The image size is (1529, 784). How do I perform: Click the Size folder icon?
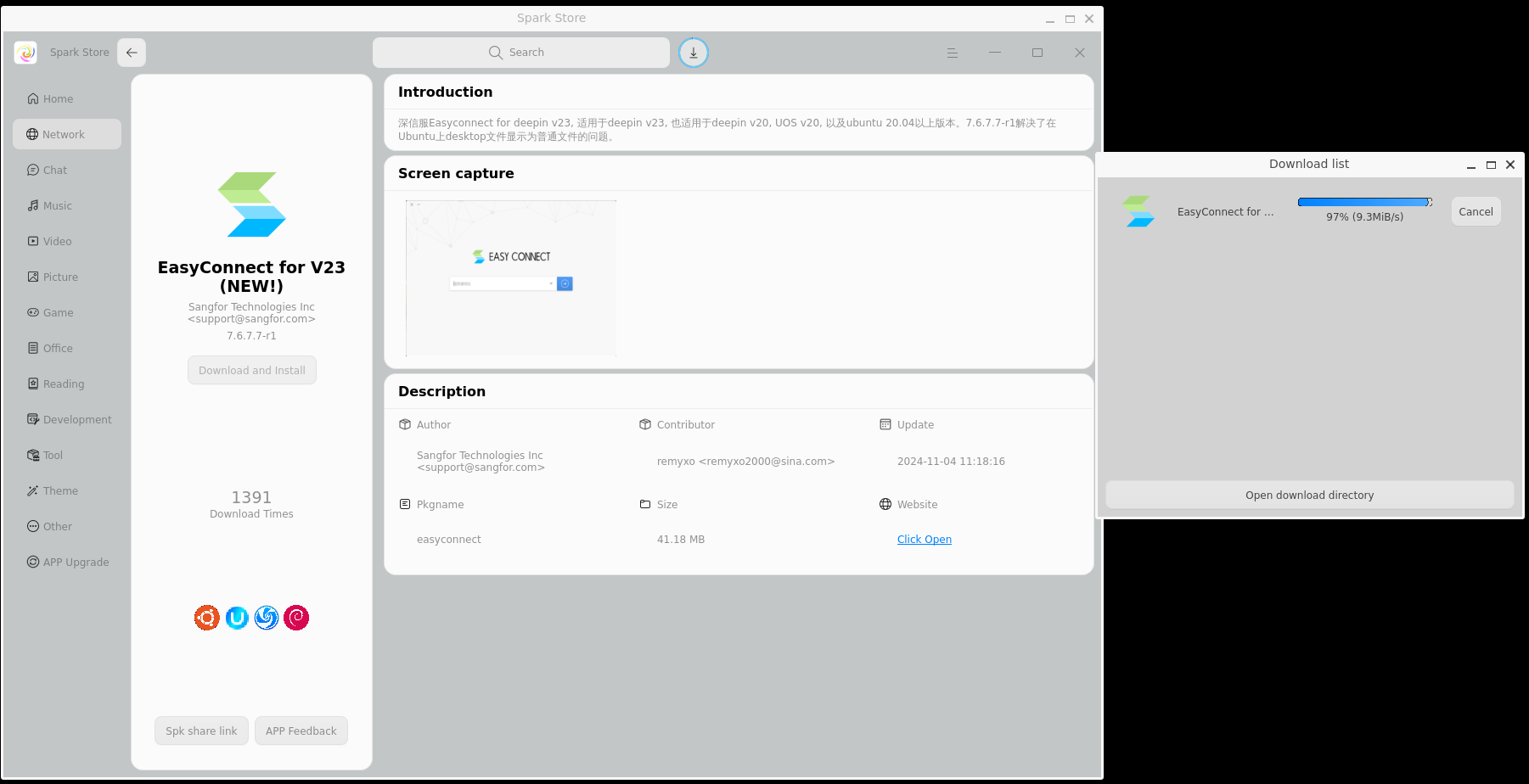(645, 504)
